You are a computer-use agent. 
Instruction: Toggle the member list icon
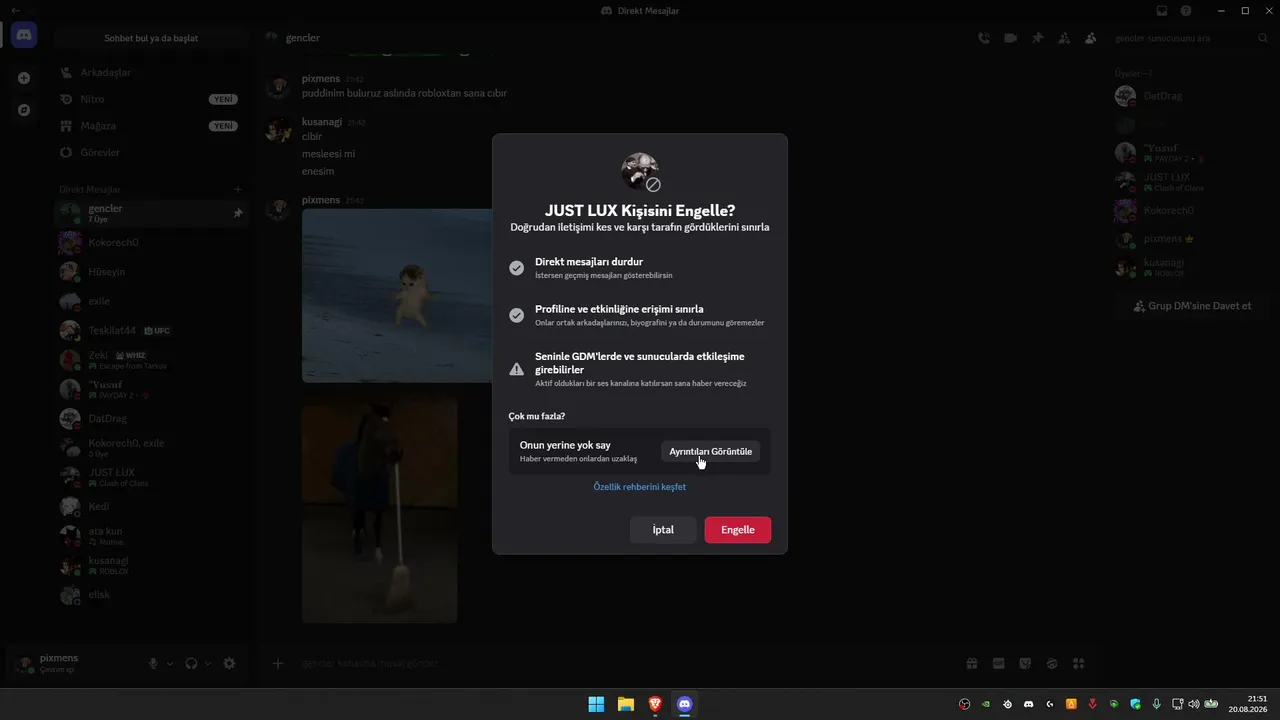[1090, 38]
